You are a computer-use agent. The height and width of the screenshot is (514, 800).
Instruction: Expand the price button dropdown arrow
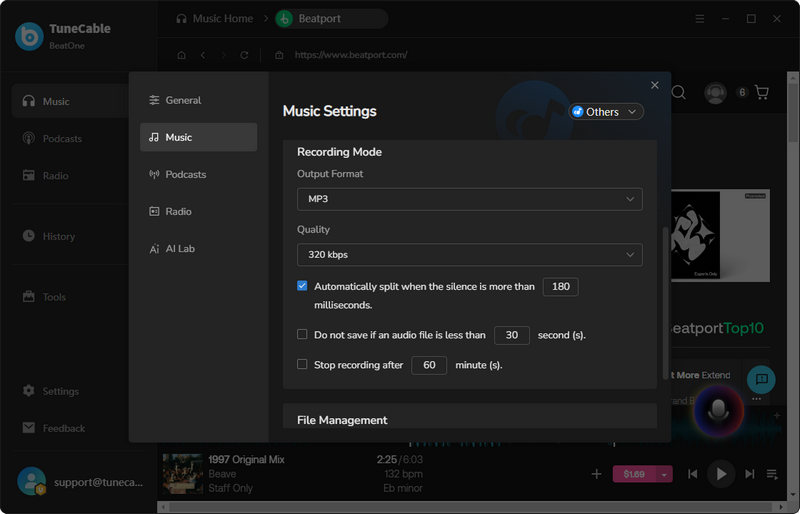point(664,474)
